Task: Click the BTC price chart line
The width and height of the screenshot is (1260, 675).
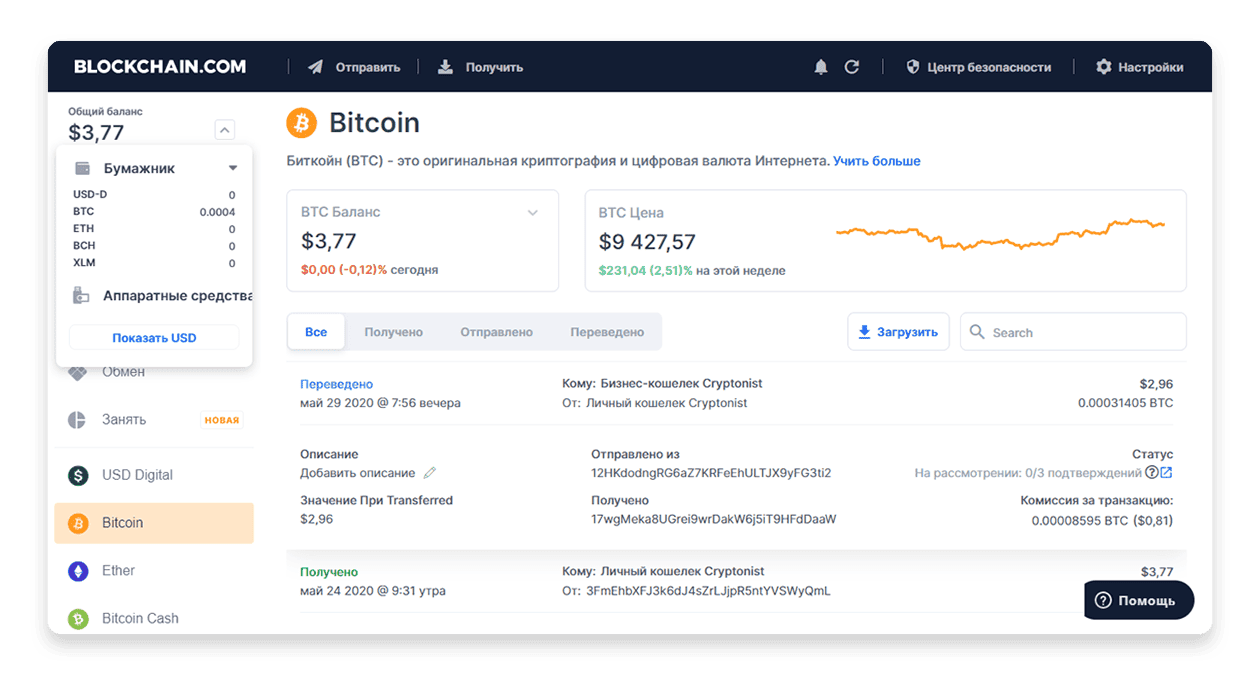Action: (x=1000, y=234)
